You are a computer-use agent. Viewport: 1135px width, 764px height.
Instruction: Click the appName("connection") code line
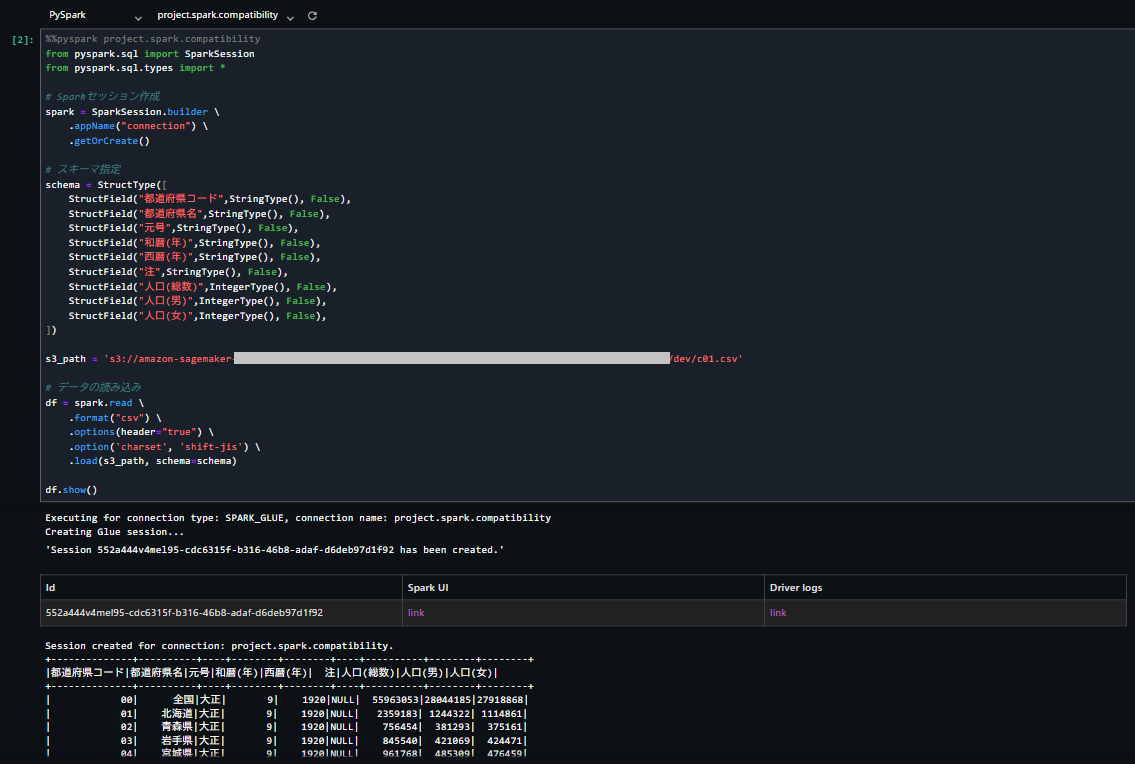tap(138, 126)
